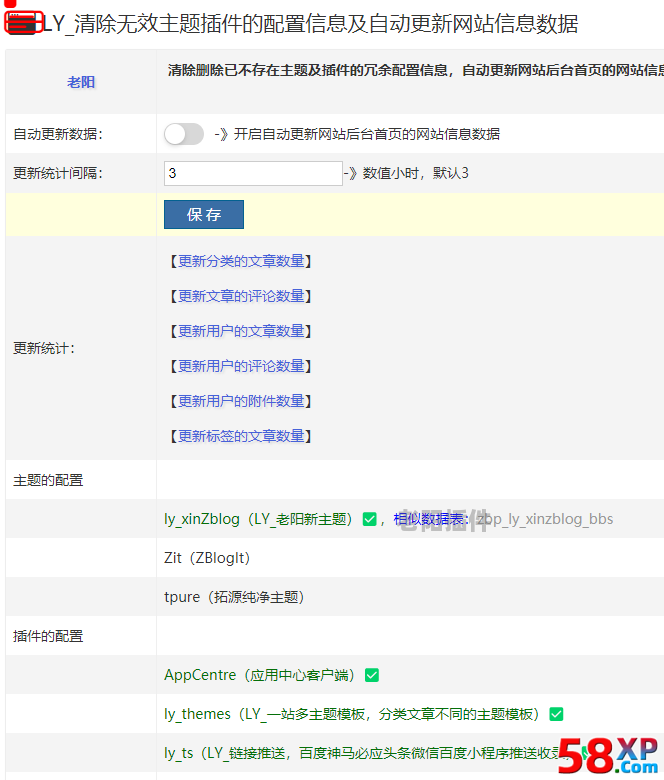Select the tpure (拓源纯净主题) entry
The height and width of the screenshot is (780, 664).
tap(234, 597)
